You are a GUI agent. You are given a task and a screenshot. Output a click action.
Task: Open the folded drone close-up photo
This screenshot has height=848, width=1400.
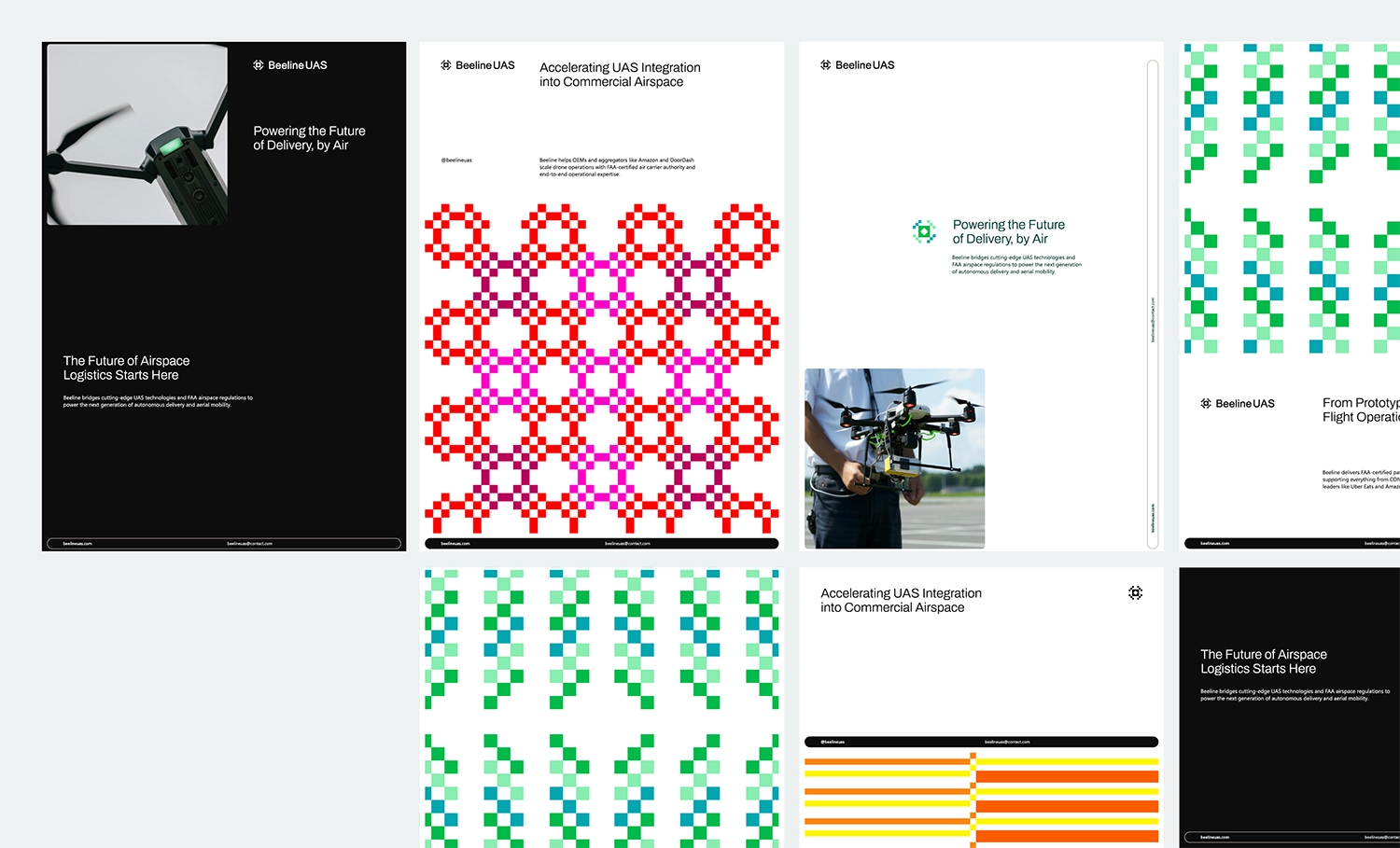[x=137, y=134]
